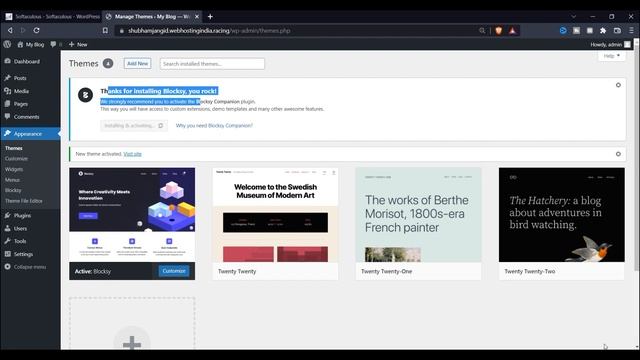The image size is (640, 360).
Task: Expand the Help dropdown tab
Action: pos(611,56)
